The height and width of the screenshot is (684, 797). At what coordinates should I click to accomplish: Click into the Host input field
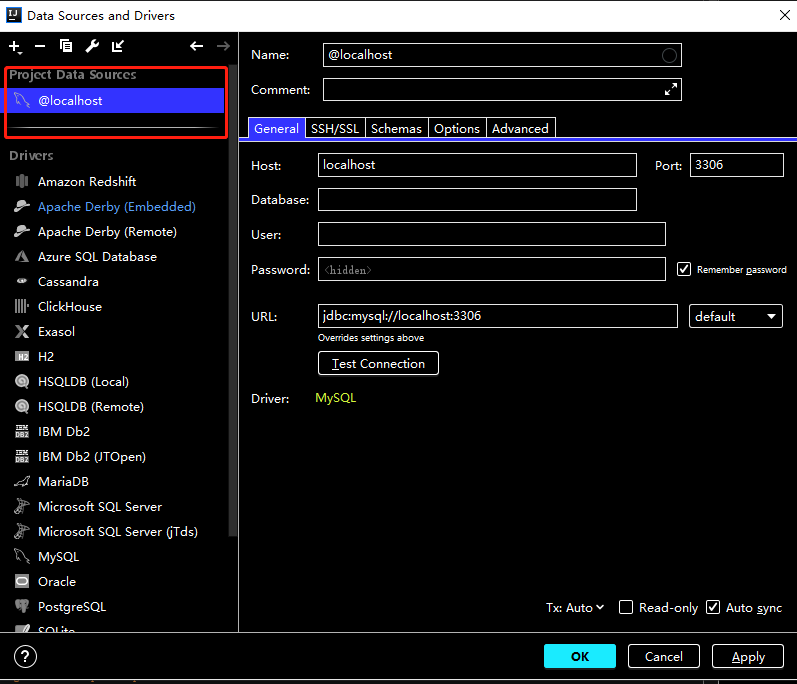pyautogui.click(x=477, y=165)
